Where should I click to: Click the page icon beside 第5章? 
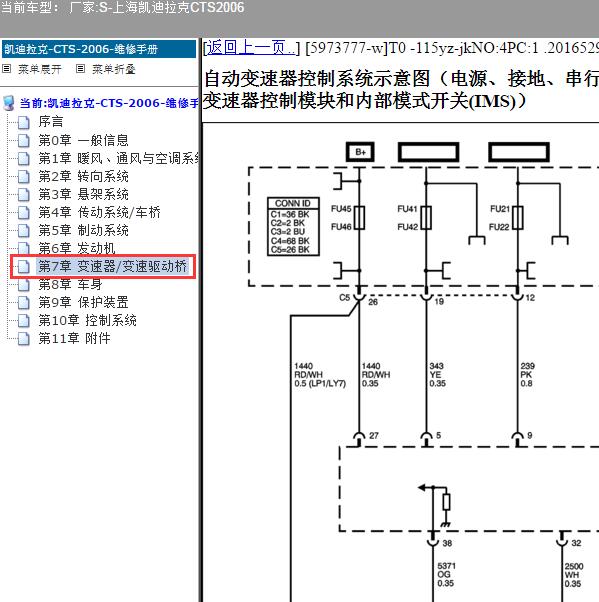coord(24,231)
